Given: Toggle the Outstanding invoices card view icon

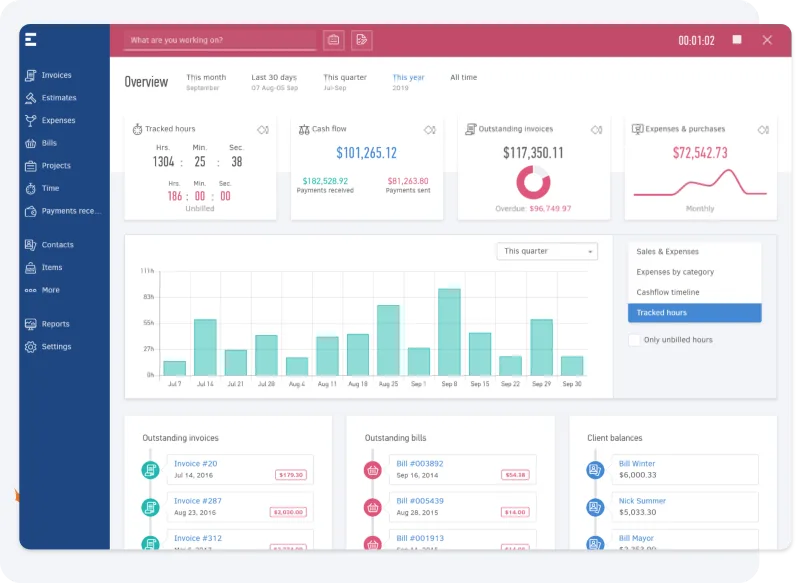Looking at the screenshot, I should tap(596, 130).
